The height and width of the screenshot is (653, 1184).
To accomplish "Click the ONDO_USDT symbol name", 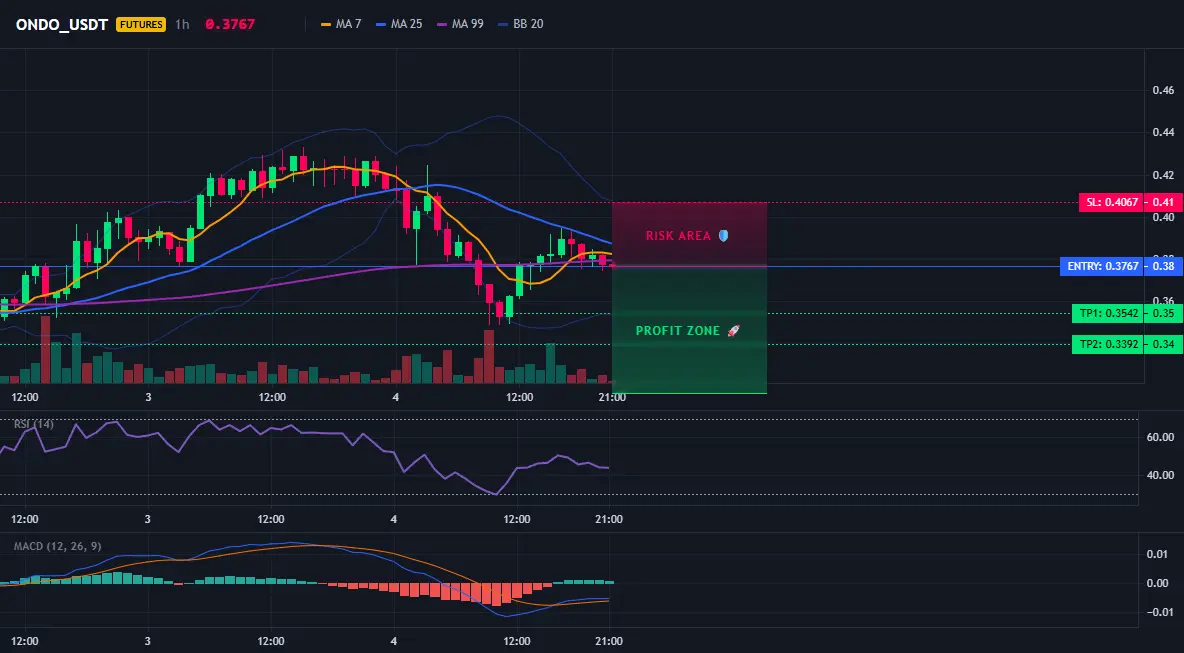I will click(62, 24).
